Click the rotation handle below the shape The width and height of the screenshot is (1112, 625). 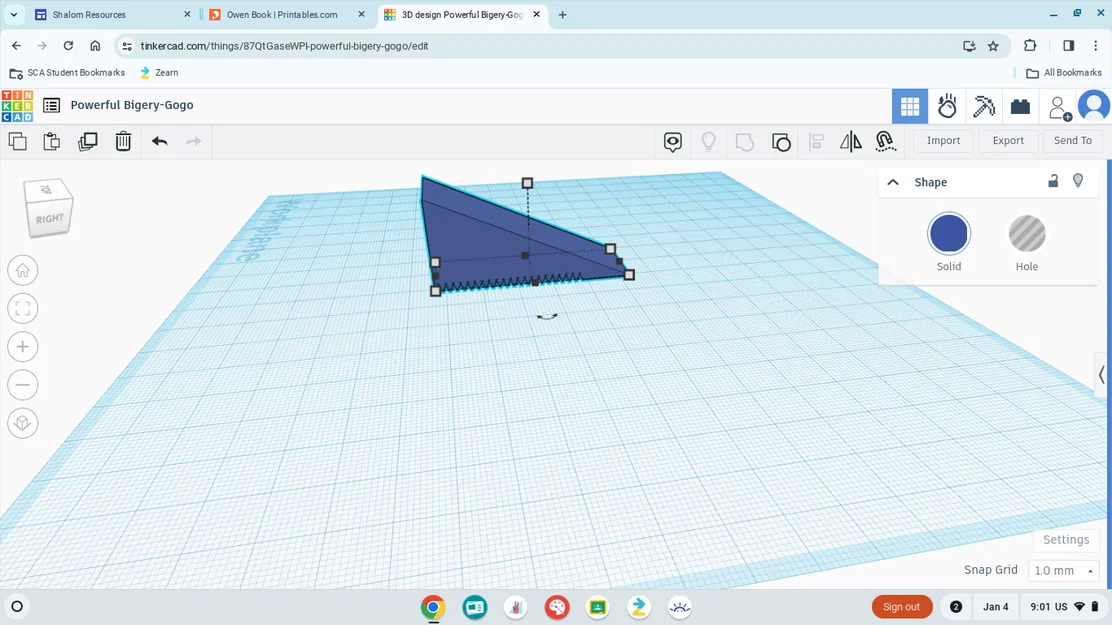547,316
